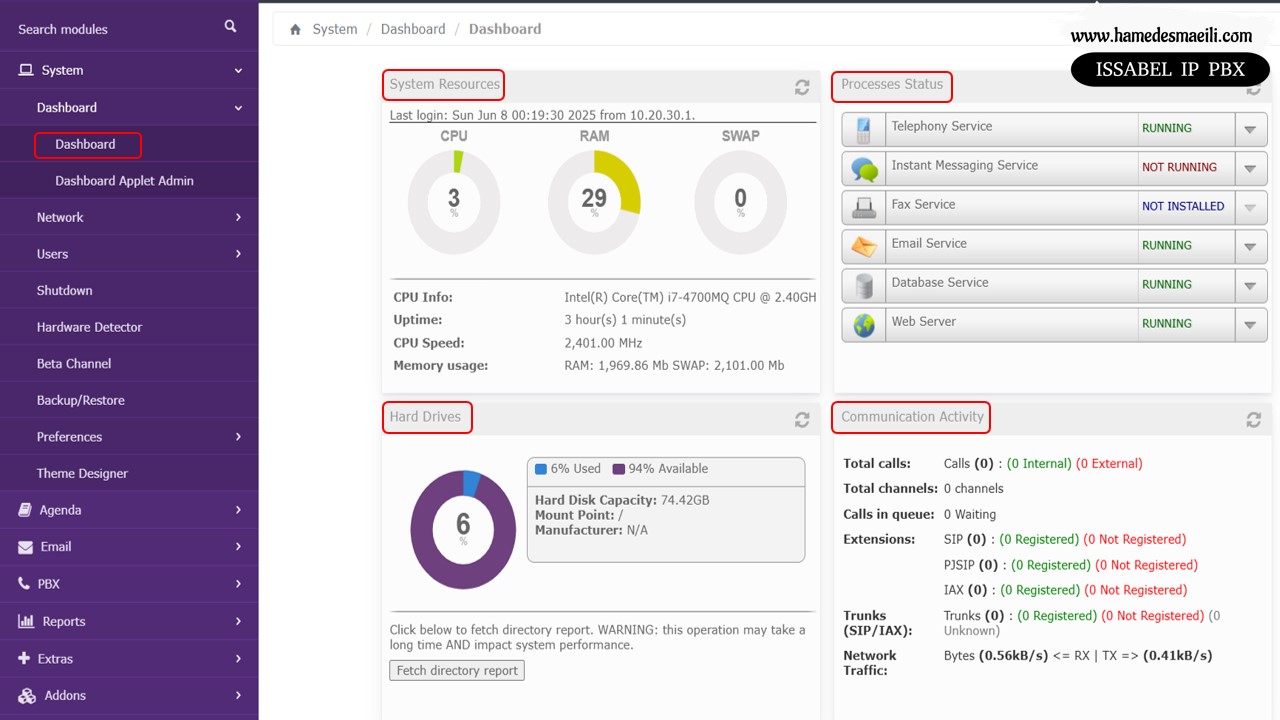Click the Search modules input field
This screenshot has width=1280, height=720.
pyautogui.click(x=110, y=29)
